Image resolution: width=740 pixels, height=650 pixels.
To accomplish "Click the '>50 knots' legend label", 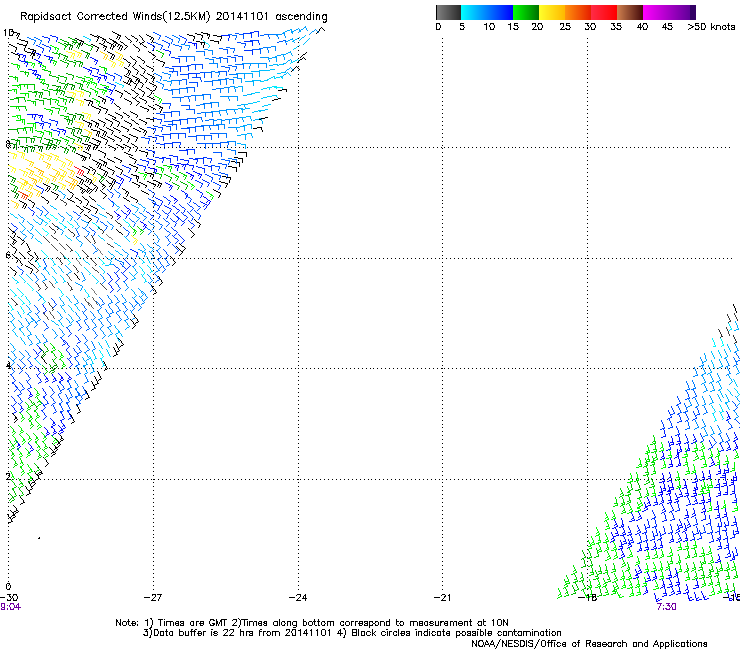I will point(711,27).
